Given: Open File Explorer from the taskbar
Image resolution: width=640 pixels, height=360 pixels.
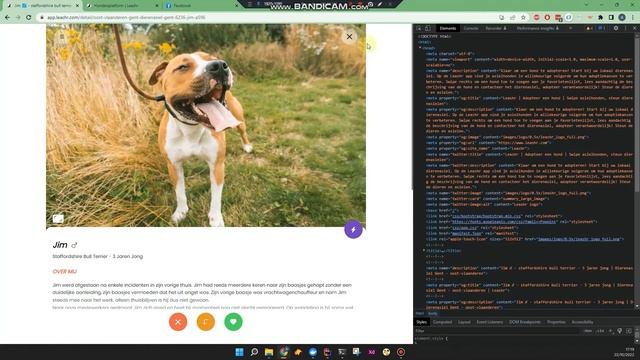Looking at the screenshot, I should coord(269,352).
